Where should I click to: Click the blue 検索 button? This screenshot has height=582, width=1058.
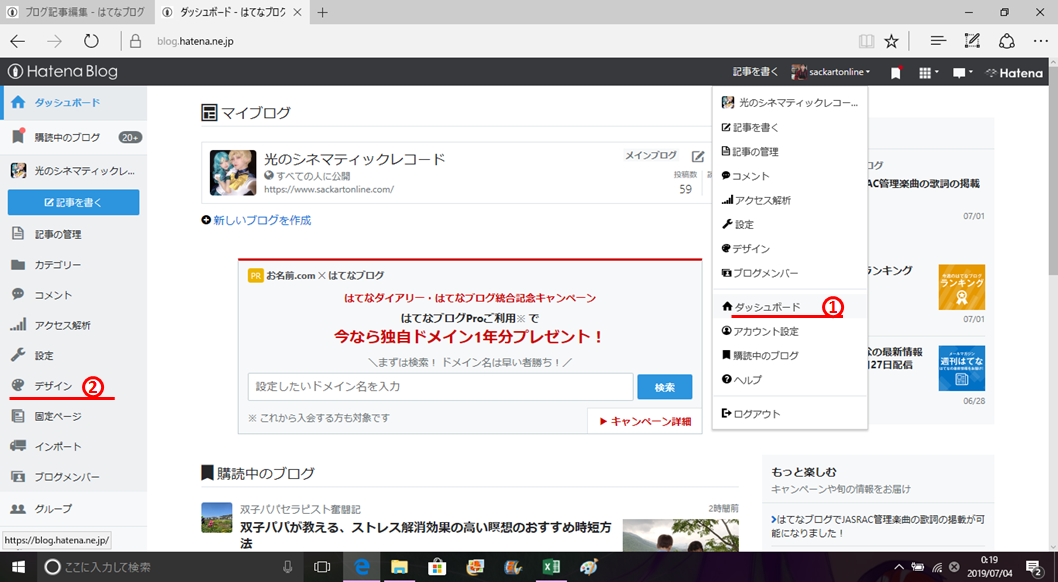click(665, 387)
